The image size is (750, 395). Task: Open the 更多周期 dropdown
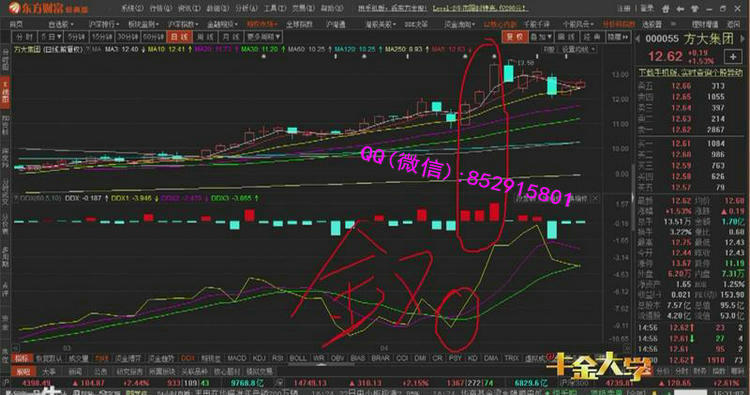point(263,37)
